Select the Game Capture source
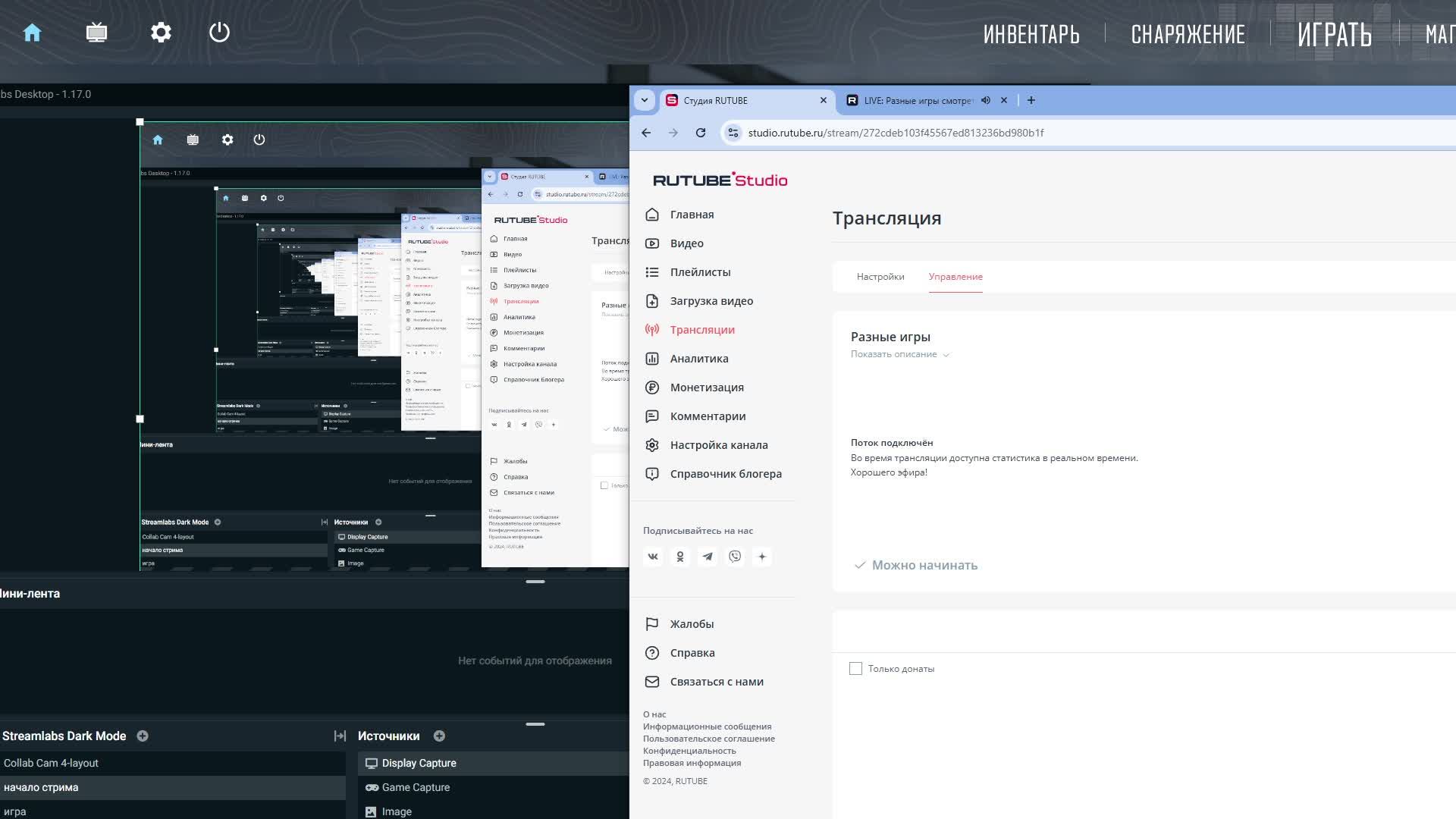The width and height of the screenshot is (1456, 819). (493, 788)
